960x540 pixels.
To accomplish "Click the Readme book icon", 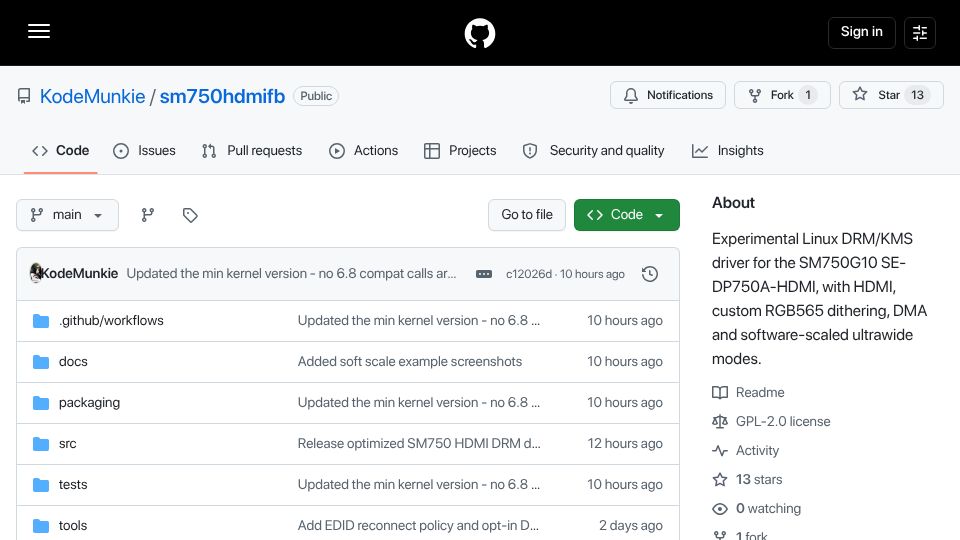I will point(720,392).
